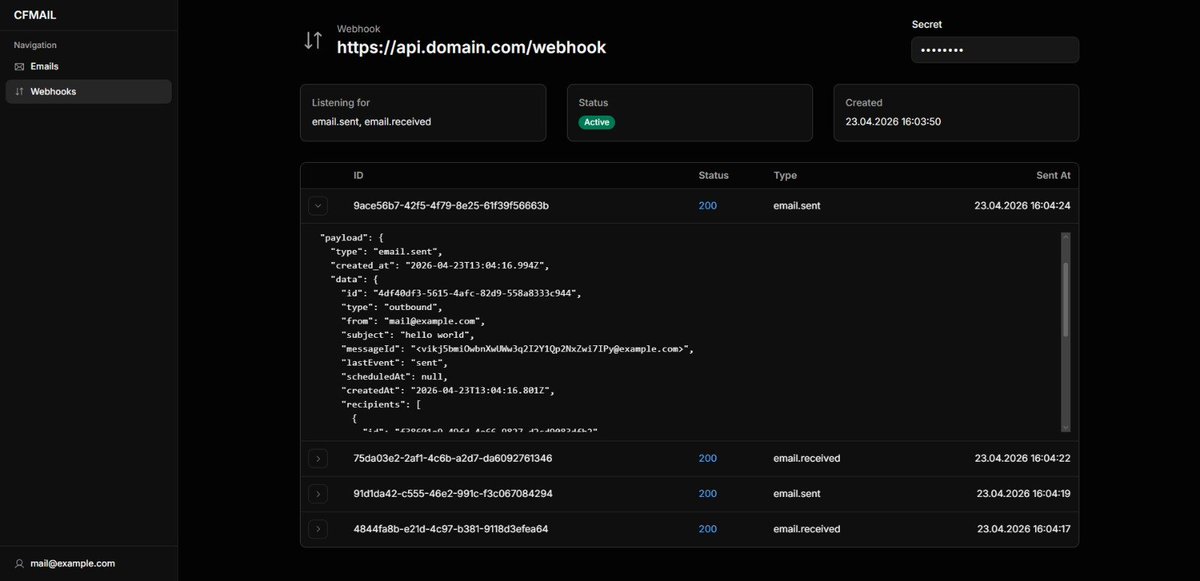Screen dimensions: 1200x581
Task: Click the large webhook arrows icon in header
Action: (313, 40)
